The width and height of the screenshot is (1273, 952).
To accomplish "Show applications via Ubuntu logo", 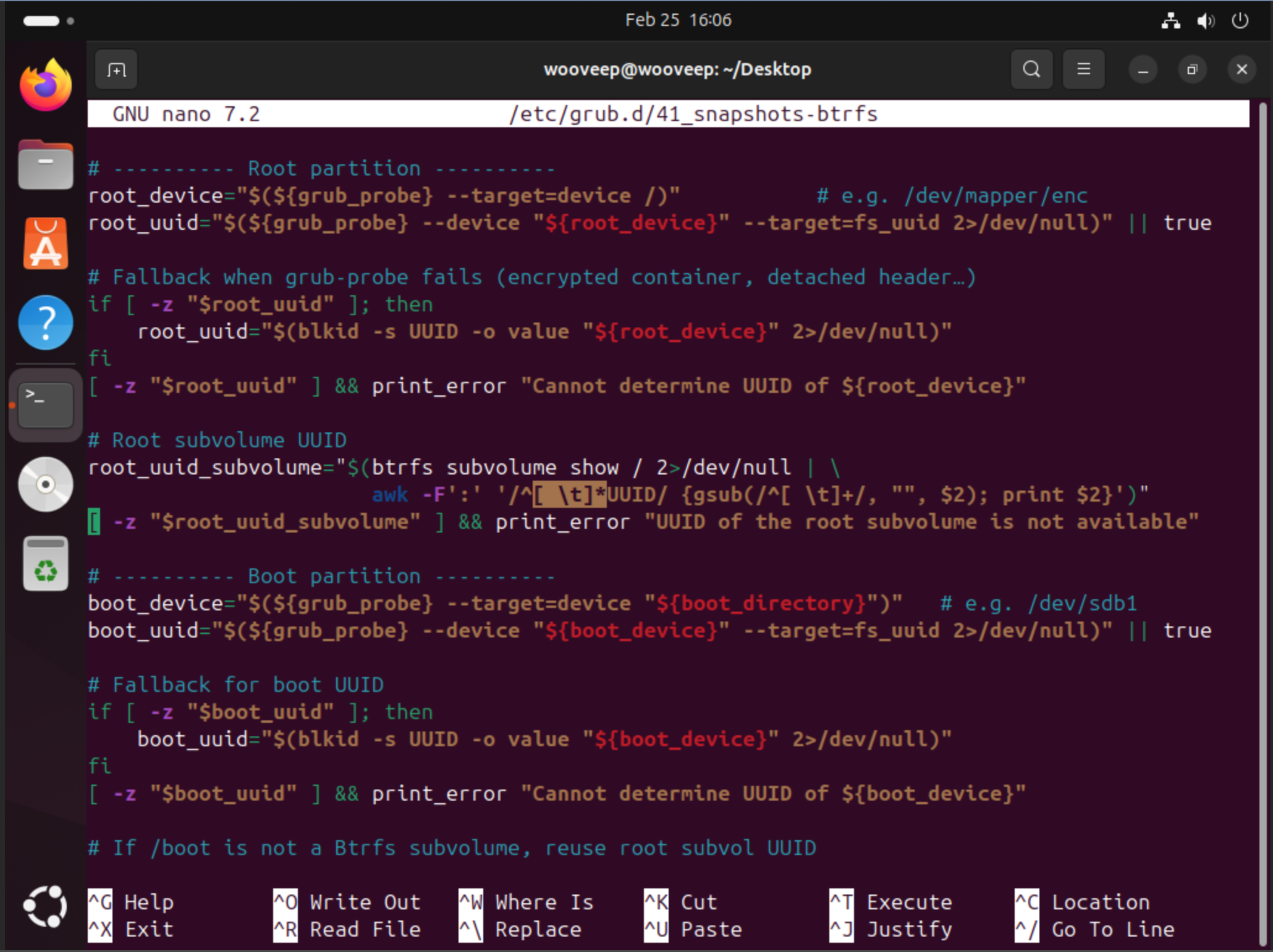I will coord(45,906).
